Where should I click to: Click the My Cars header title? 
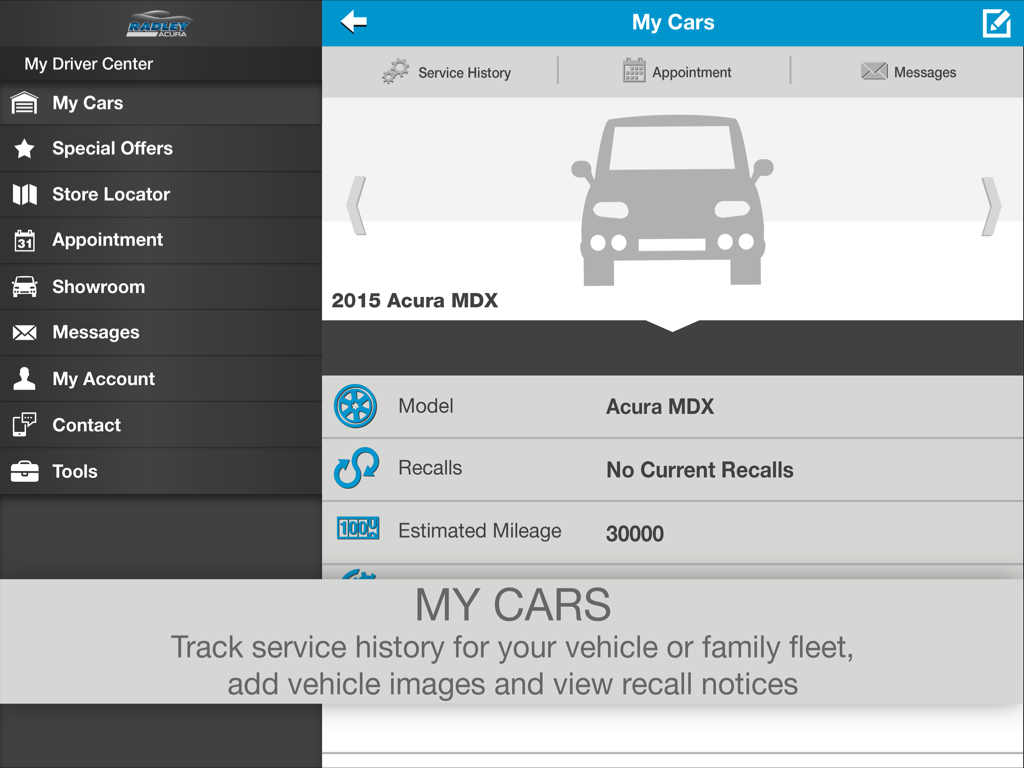673,23
